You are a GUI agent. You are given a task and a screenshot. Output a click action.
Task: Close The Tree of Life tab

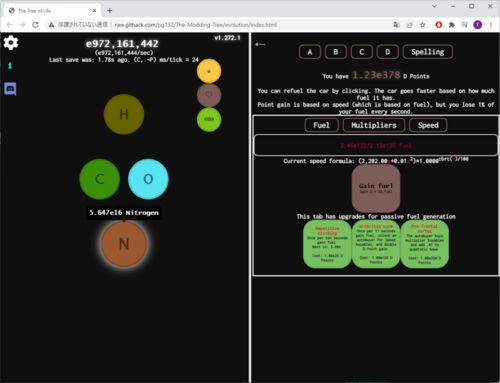click(x=94, y=11)
